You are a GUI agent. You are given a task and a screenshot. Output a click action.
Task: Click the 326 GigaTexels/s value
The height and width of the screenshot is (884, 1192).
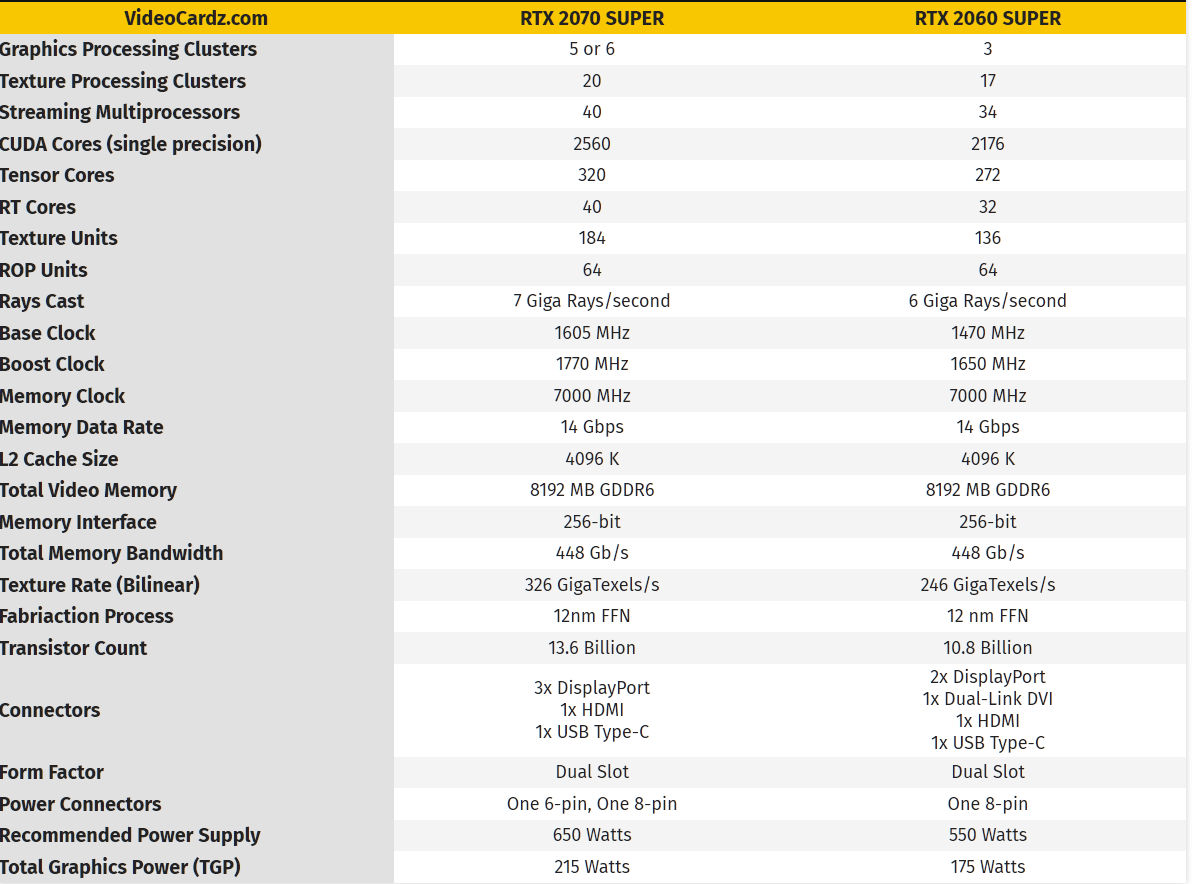(592, 585)
